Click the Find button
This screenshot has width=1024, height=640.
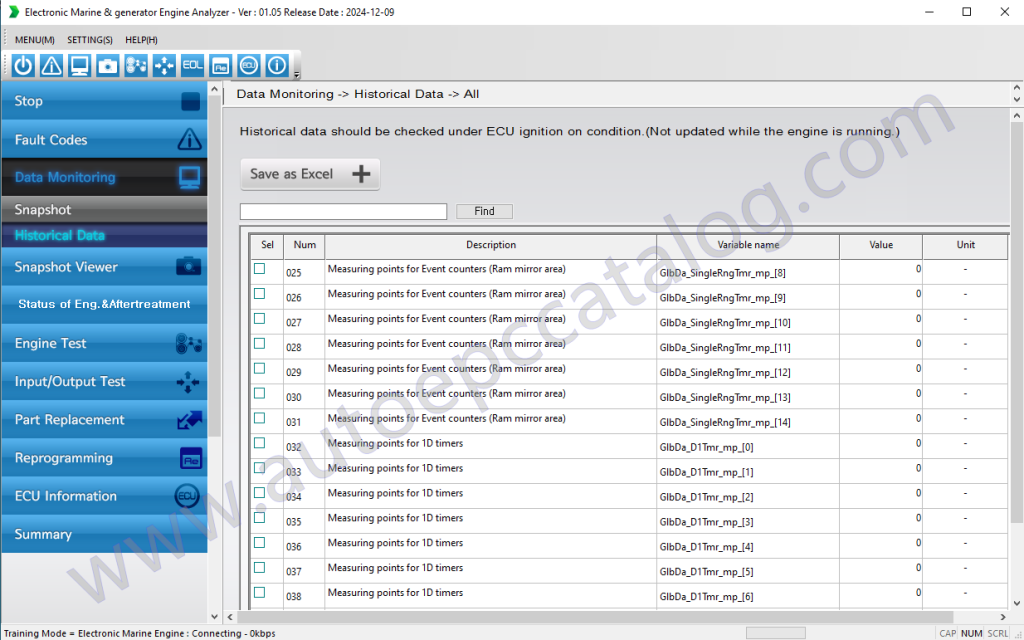tap(484, 211)
